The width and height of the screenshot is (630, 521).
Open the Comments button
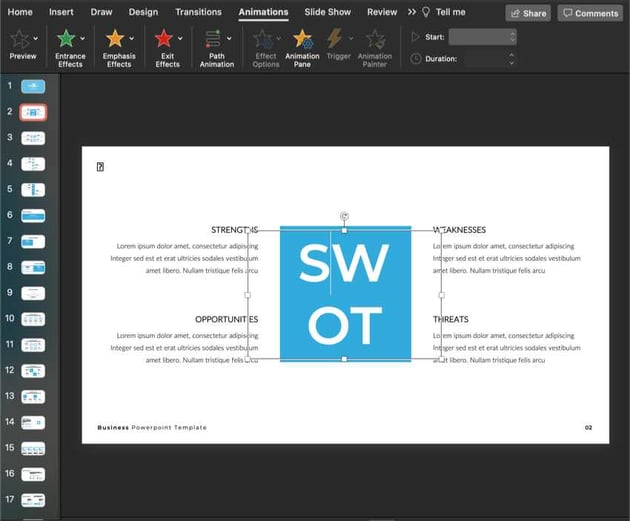589,13
